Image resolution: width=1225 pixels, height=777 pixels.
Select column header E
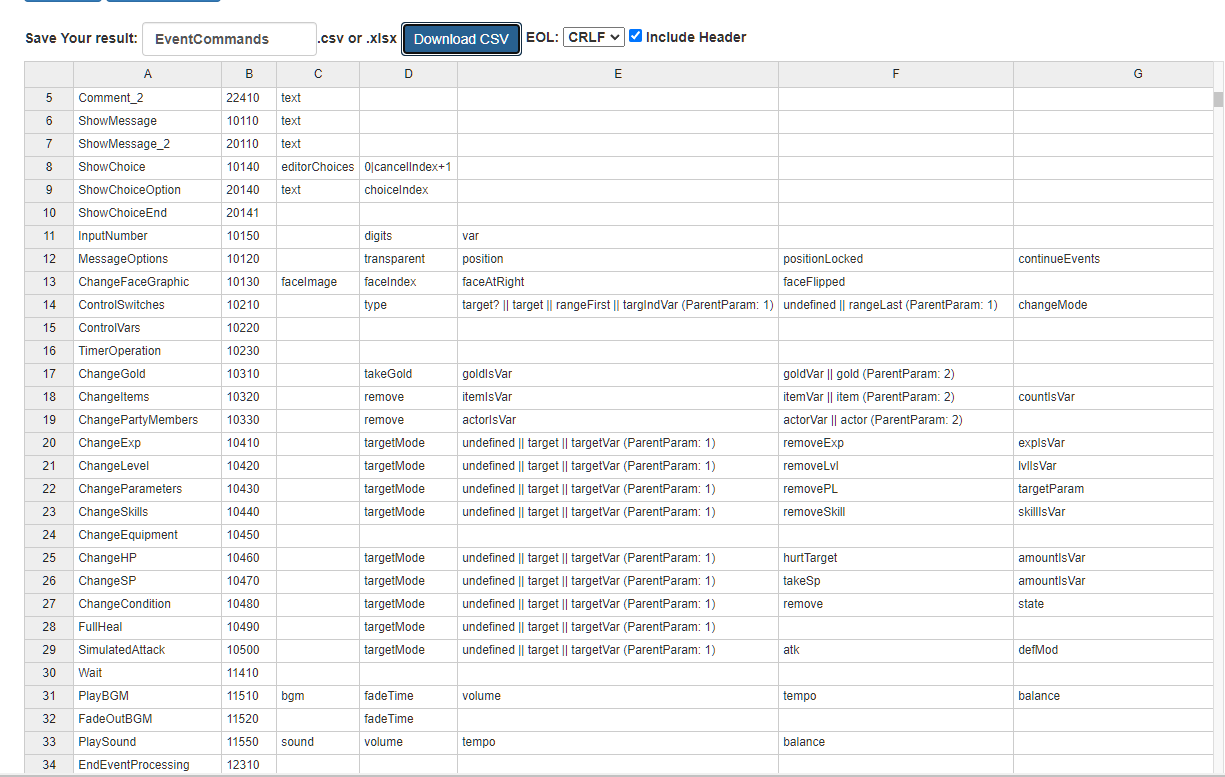point(617,73)
